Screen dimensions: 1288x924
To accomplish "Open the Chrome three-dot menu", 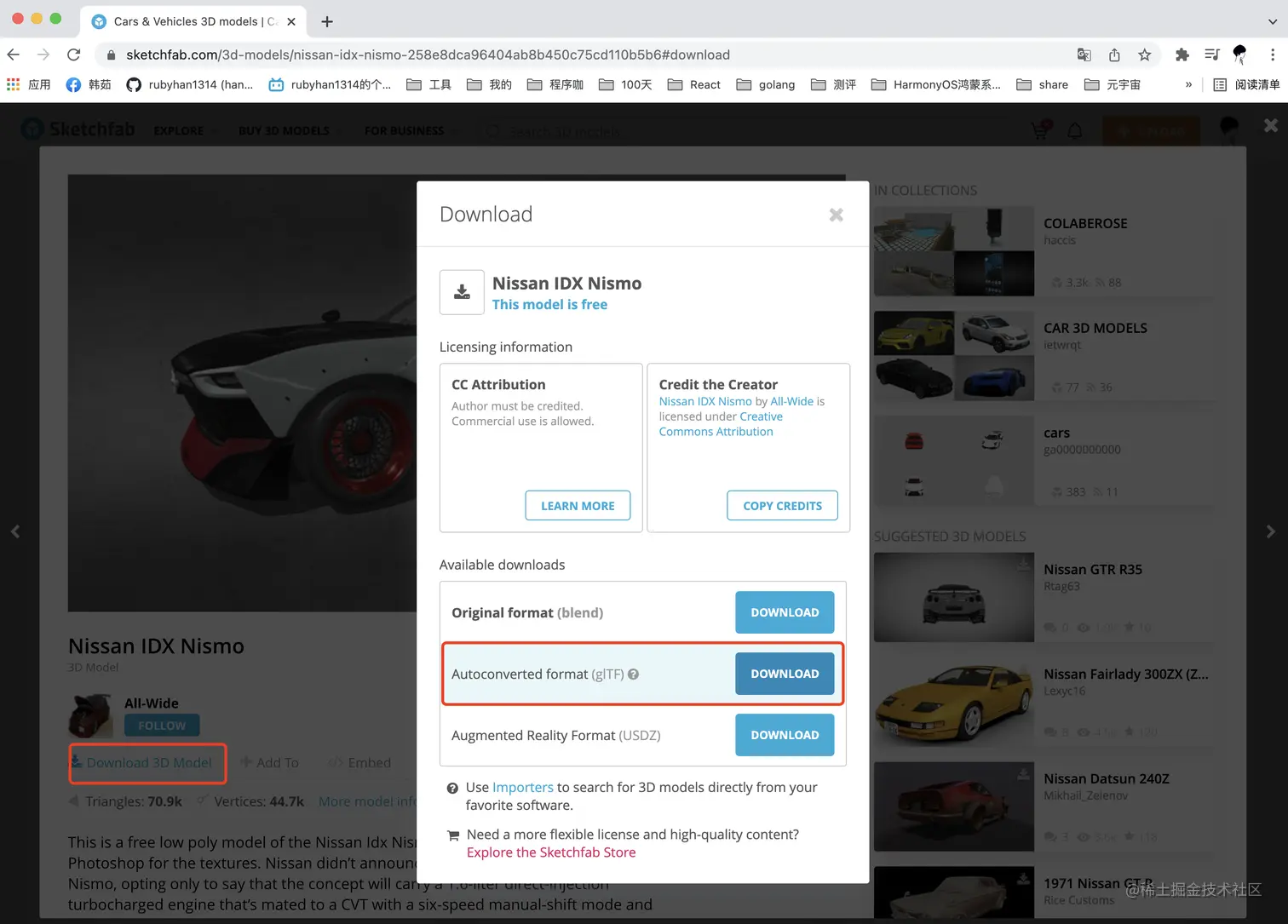I will [1273, 55].
